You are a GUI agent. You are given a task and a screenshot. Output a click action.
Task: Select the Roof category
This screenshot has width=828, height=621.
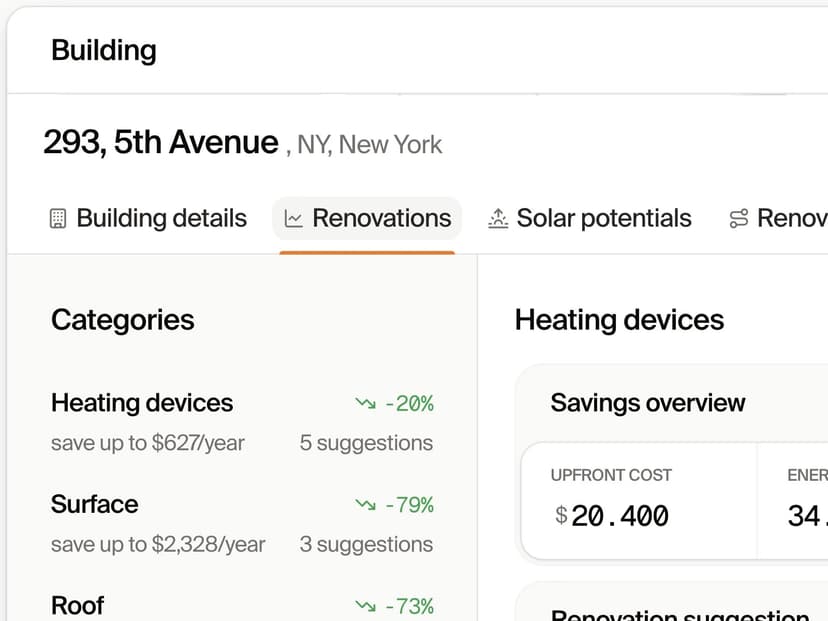coord(78,605)
